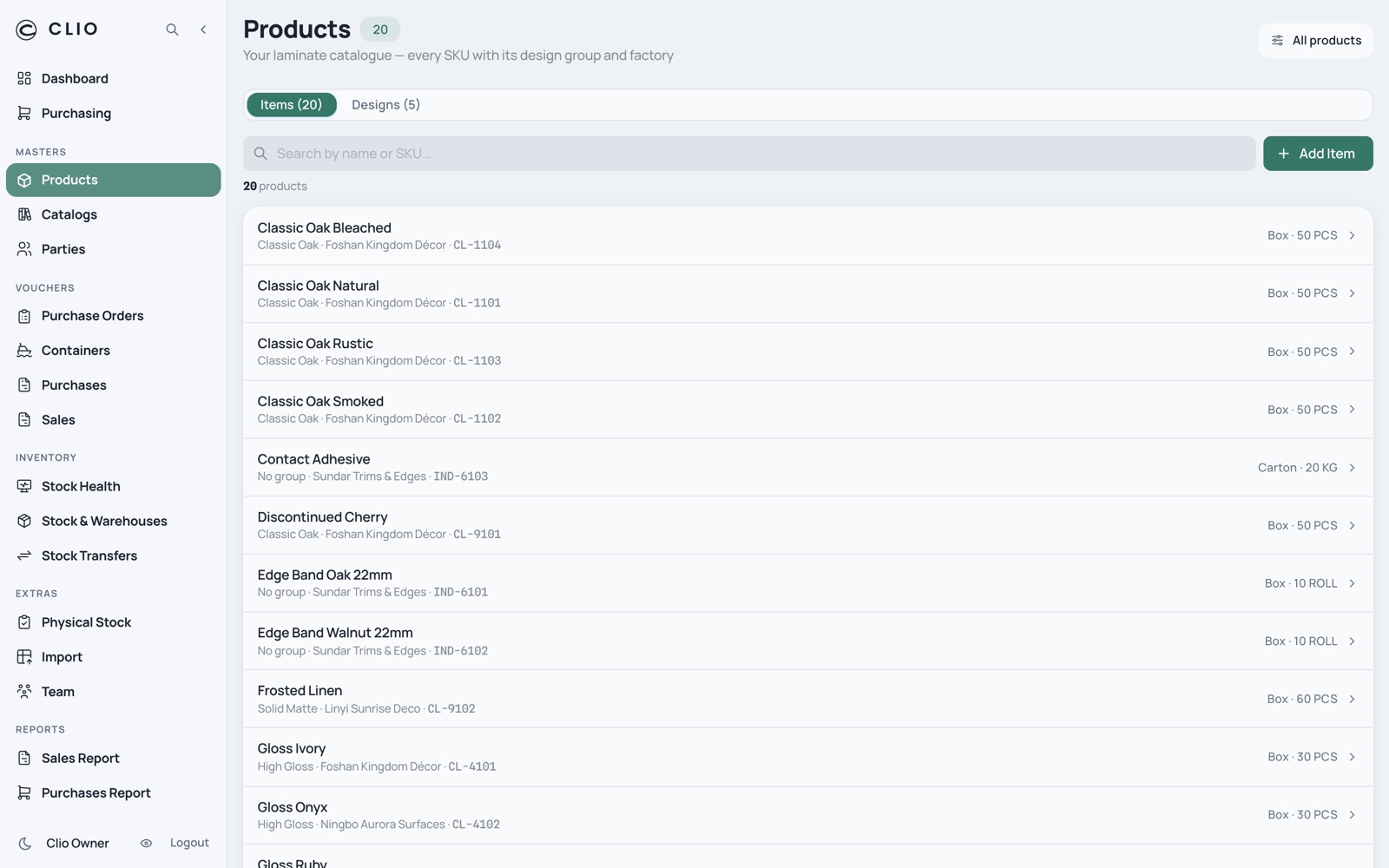Click the Sales Report document icon
Screen dimensions: 1389x868
point(24,758)
